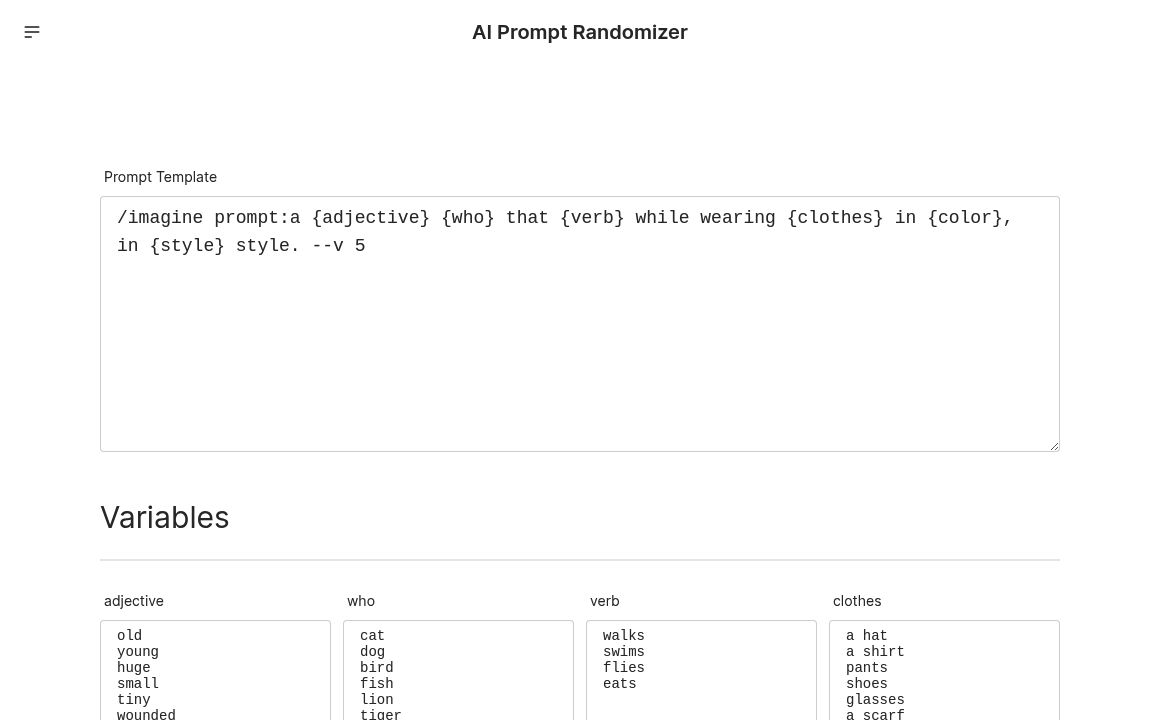Click the AI Prompt Randomizer page title
This screenshot has height=720, width=1160.
point(580,32)
